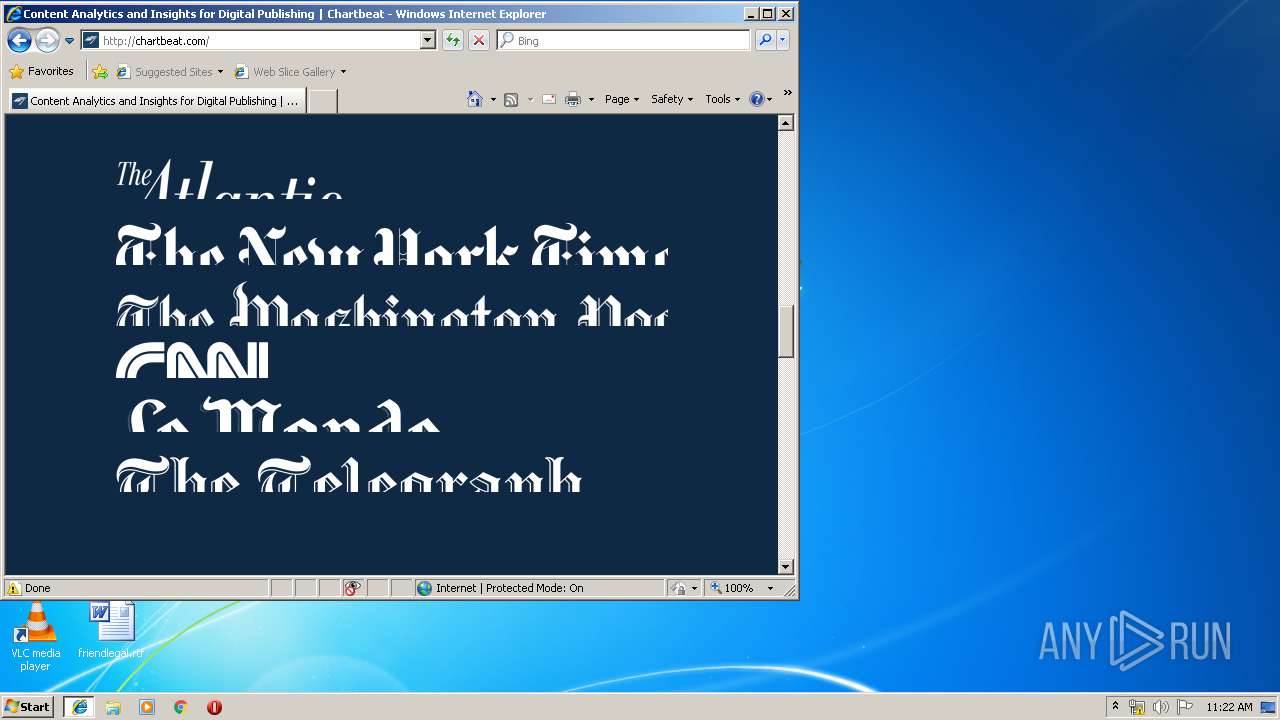Click The New York Times logo
This screenshot has width=1280, height=720.
pyautogui.click(x=392, y=246)
